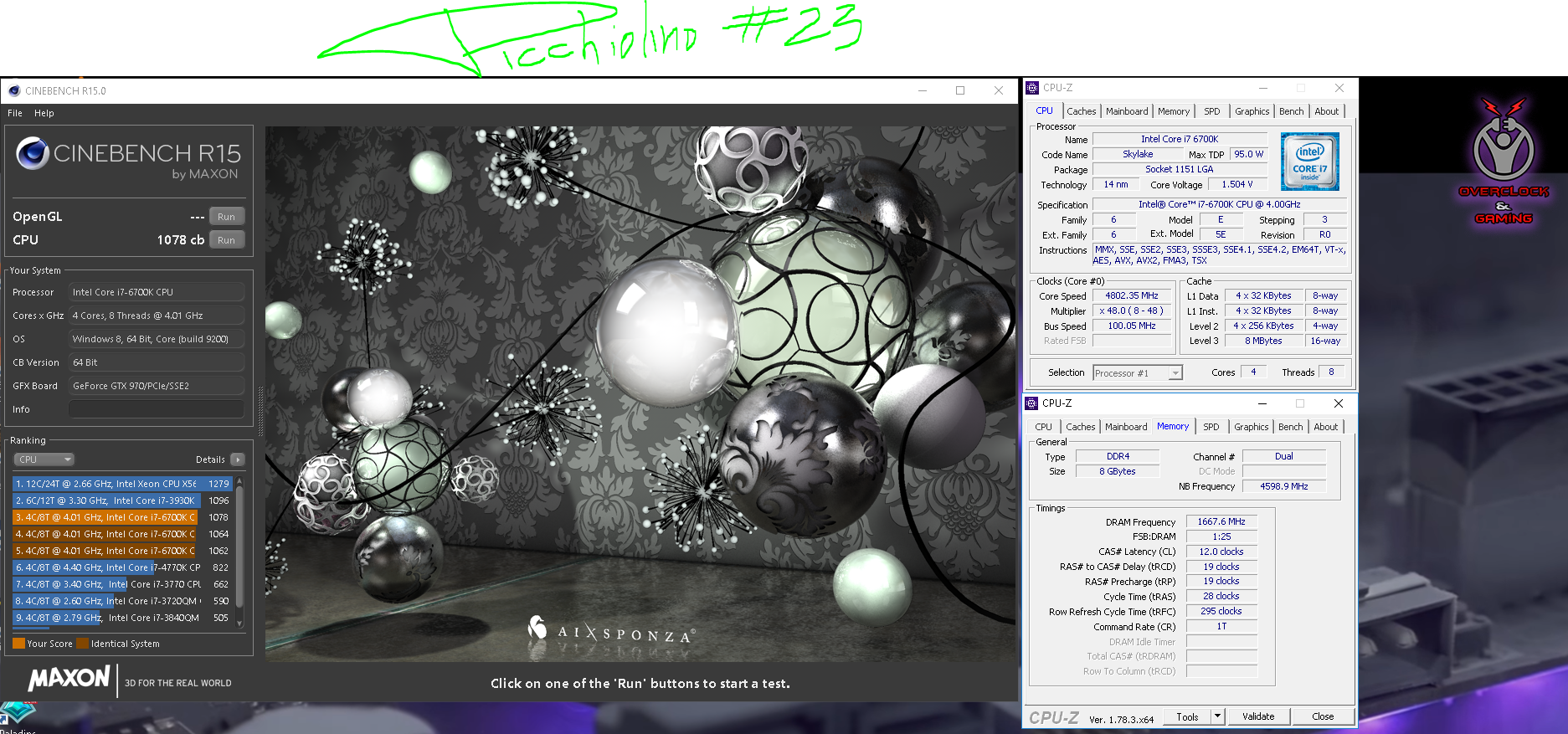The height and width of the screenshot is (734, 1568).
Task: Open the Tools dropdown arrow in CPU-Z
Action: 1218,716
